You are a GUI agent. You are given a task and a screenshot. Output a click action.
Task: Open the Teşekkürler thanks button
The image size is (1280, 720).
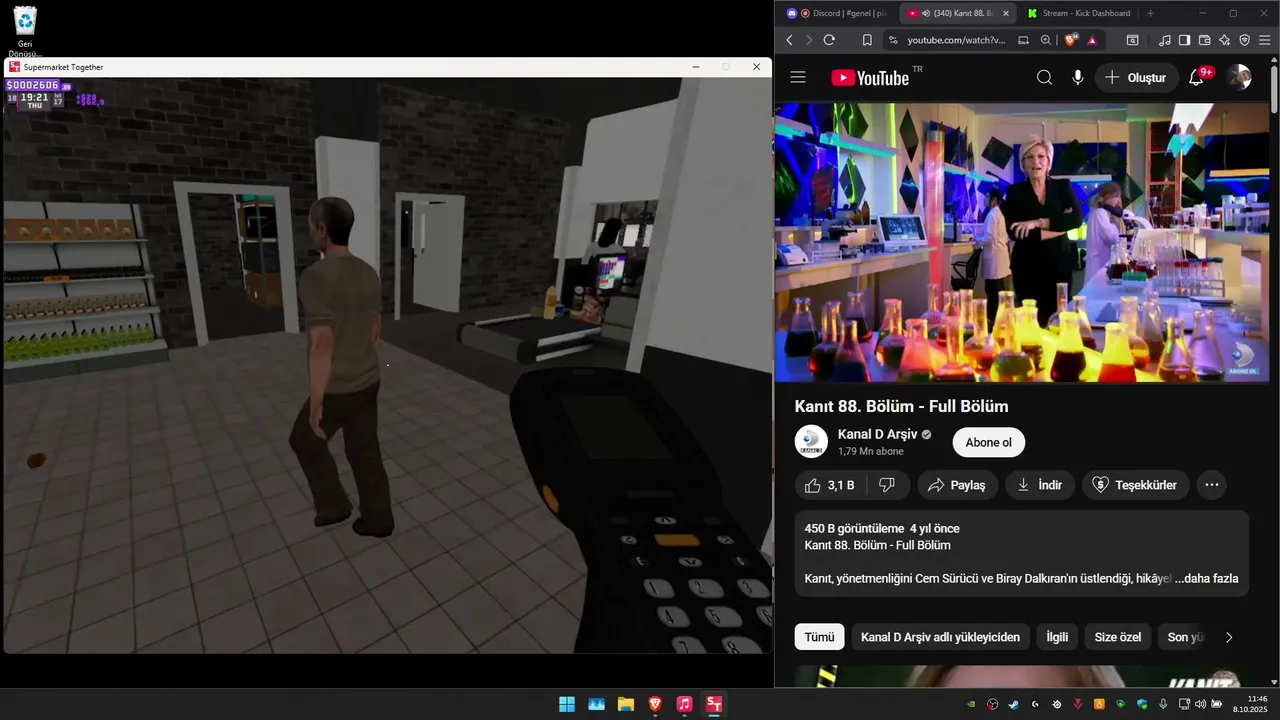[x=1135, y=485]
